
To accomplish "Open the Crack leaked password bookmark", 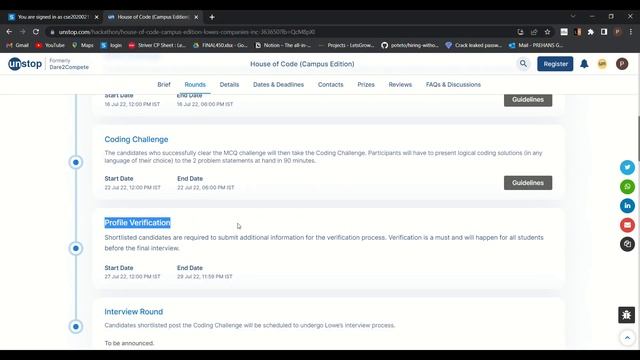I will coord(473,45).
